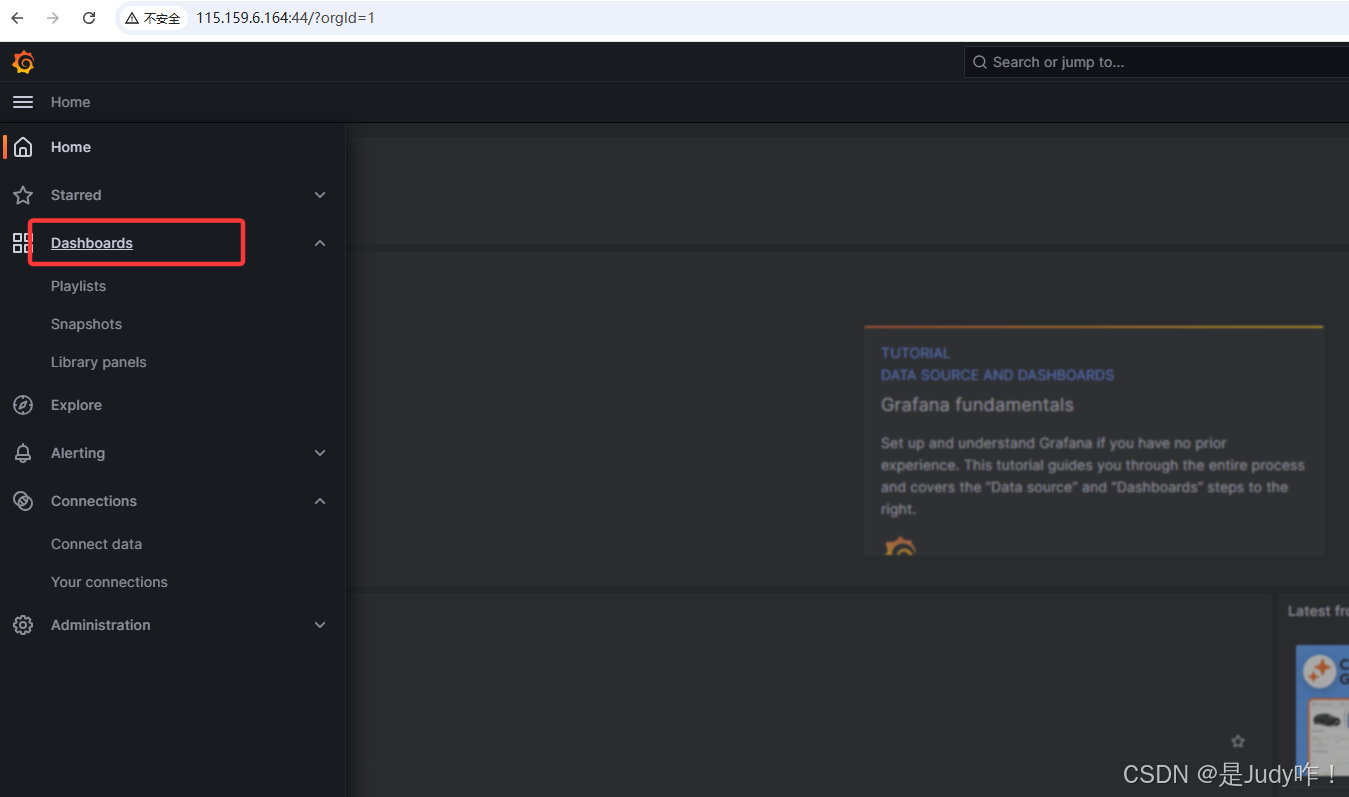Open Connections in the sidebar

pyautogui.click(x=94, y=501)
